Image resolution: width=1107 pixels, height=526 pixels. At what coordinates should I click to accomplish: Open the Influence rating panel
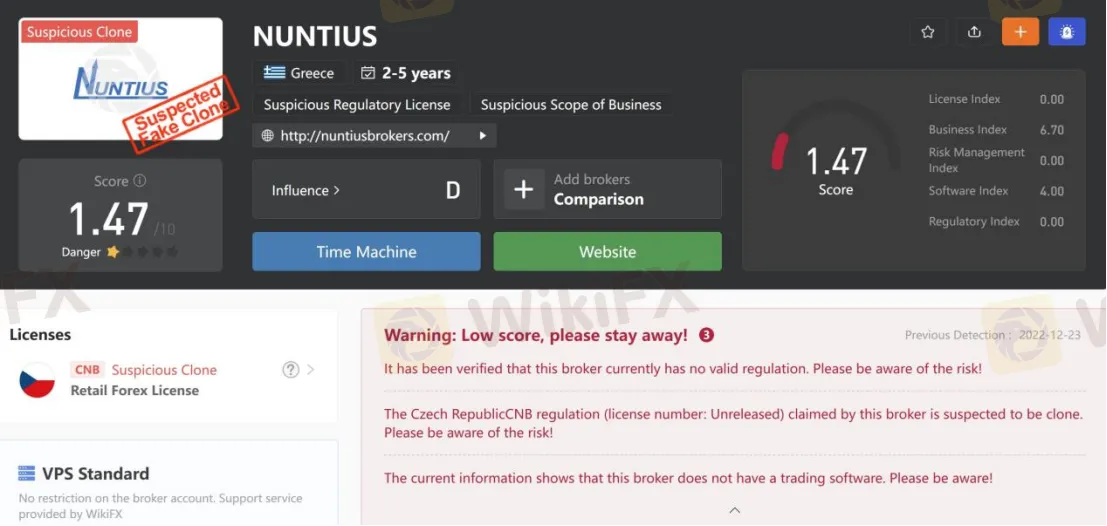pos(366,190)
